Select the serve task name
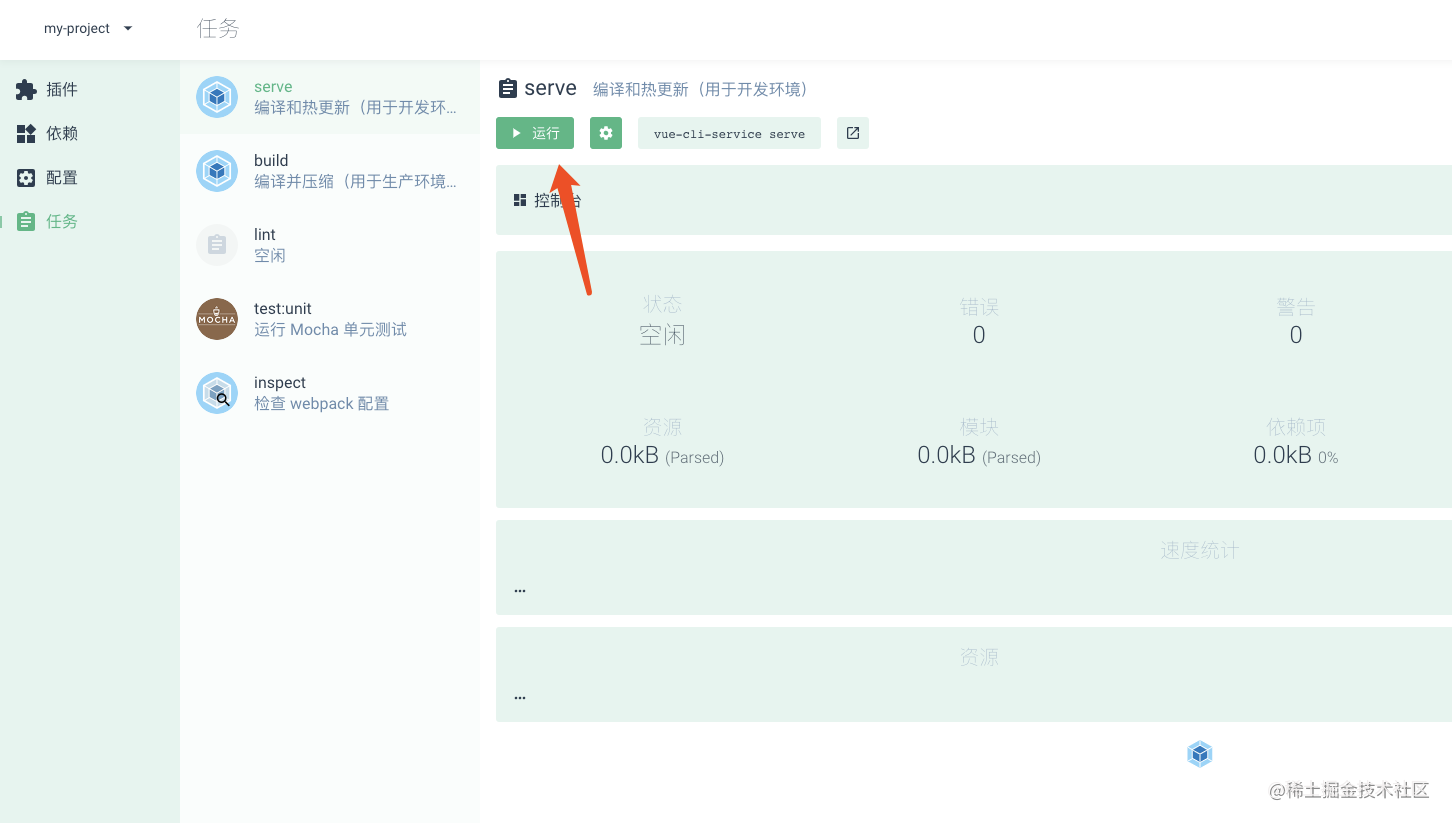Viewport: 1452px width, 823px height. pyautogui.click(x=273, y=87)
